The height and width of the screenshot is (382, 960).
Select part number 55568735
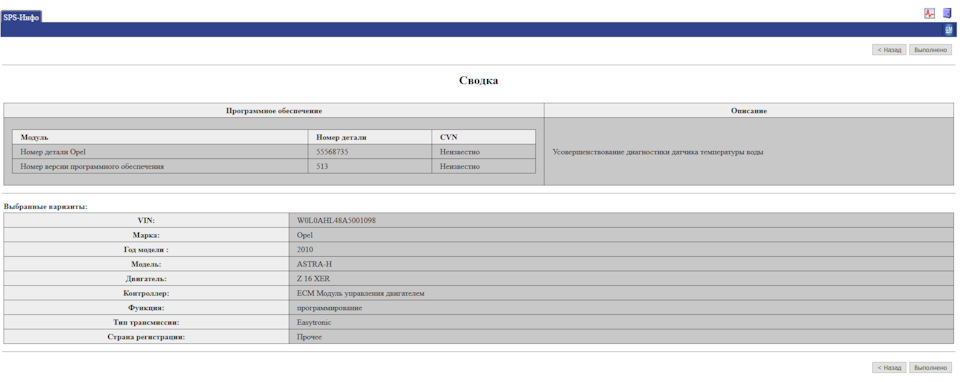coord(332,152)
